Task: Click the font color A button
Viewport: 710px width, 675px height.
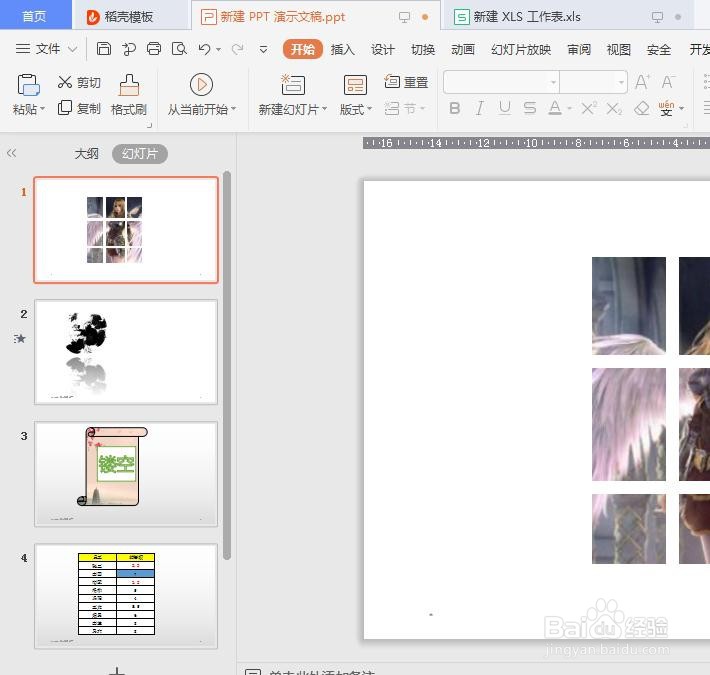Action: (555, 109)
